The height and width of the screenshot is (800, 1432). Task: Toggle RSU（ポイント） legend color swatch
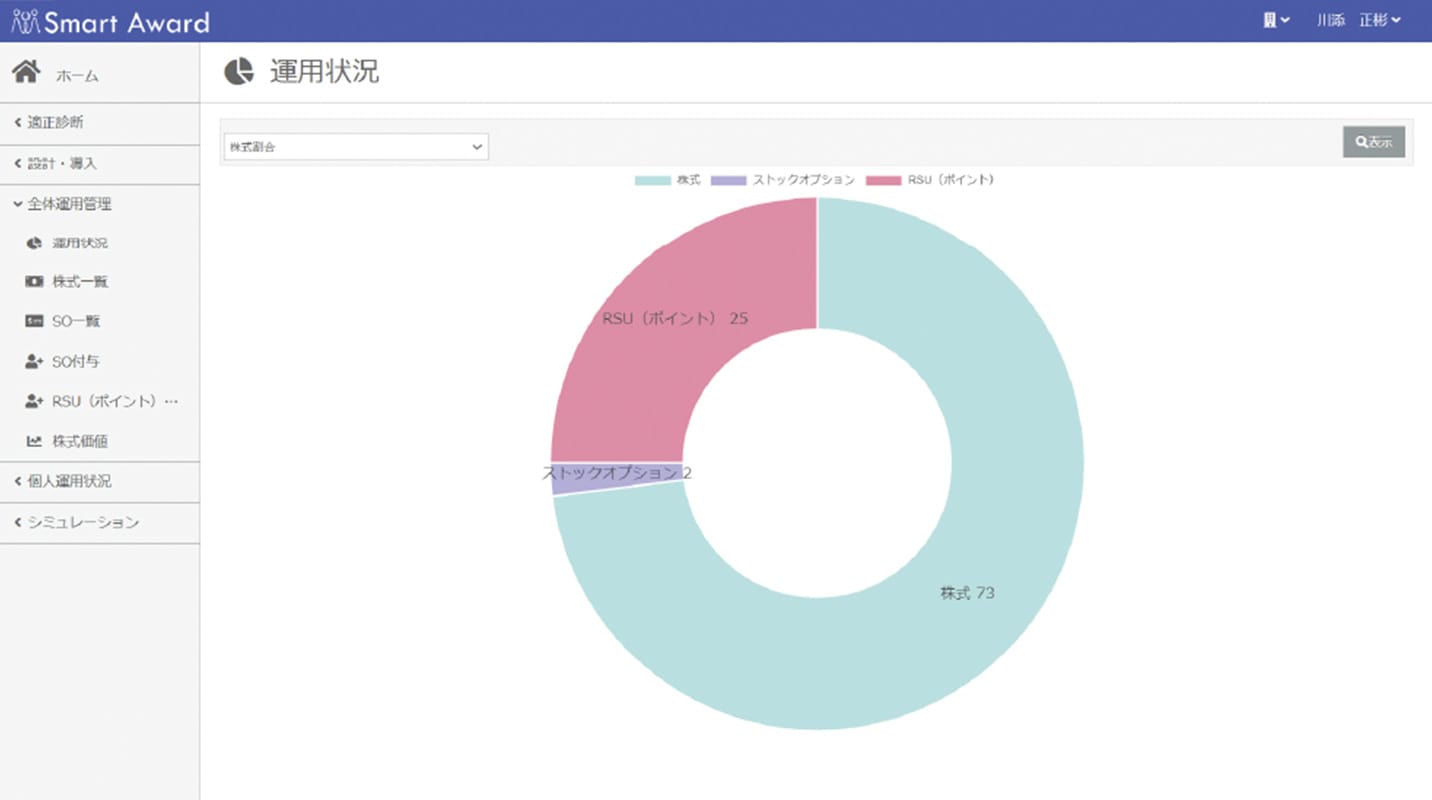884,181
